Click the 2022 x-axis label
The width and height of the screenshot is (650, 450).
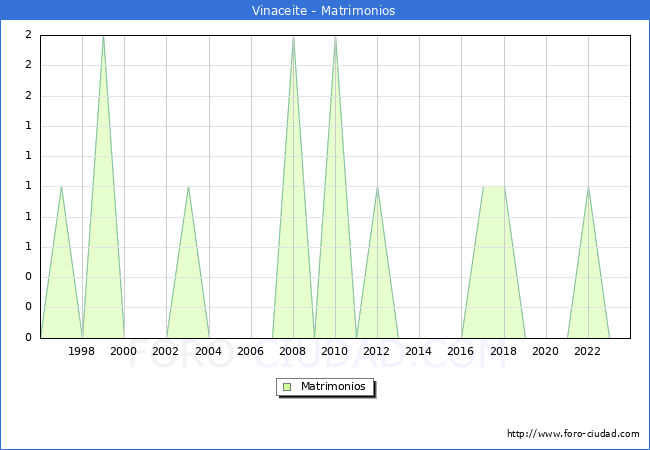coord(587,351)
